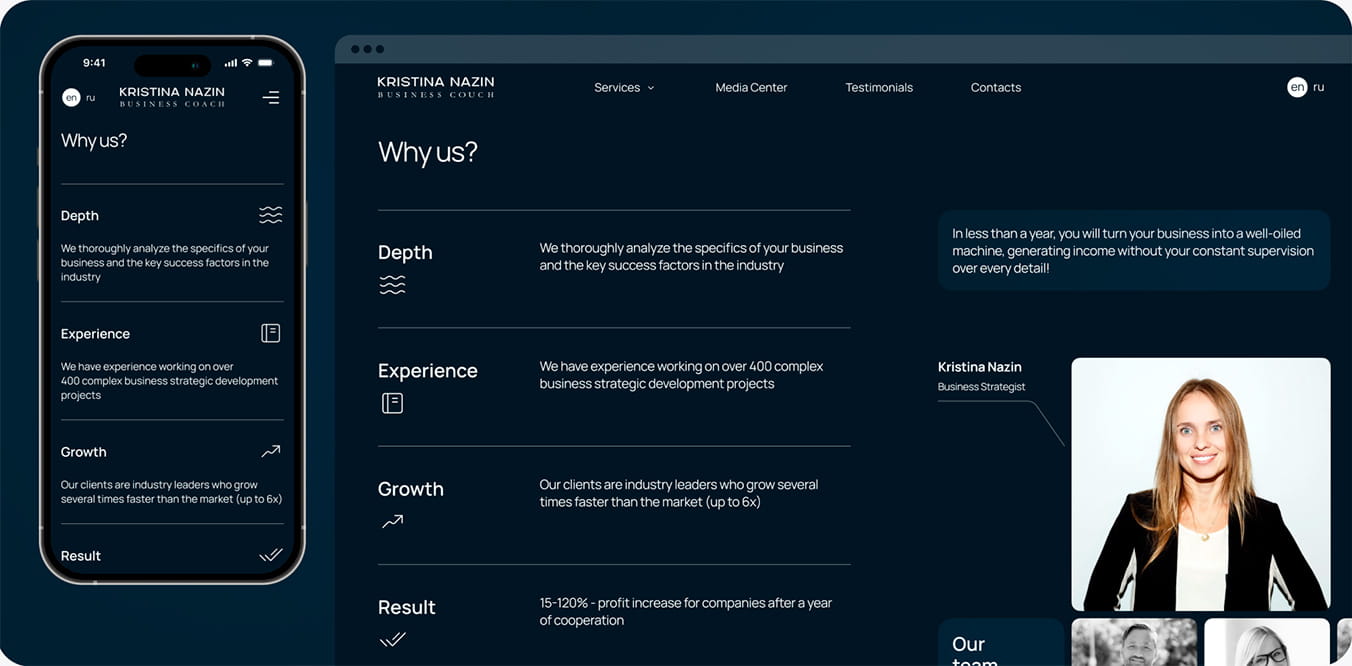Switch to ru language on phone
This screenshot has width=1352, height=666.
pyautogui.click(x=90, y=98)
